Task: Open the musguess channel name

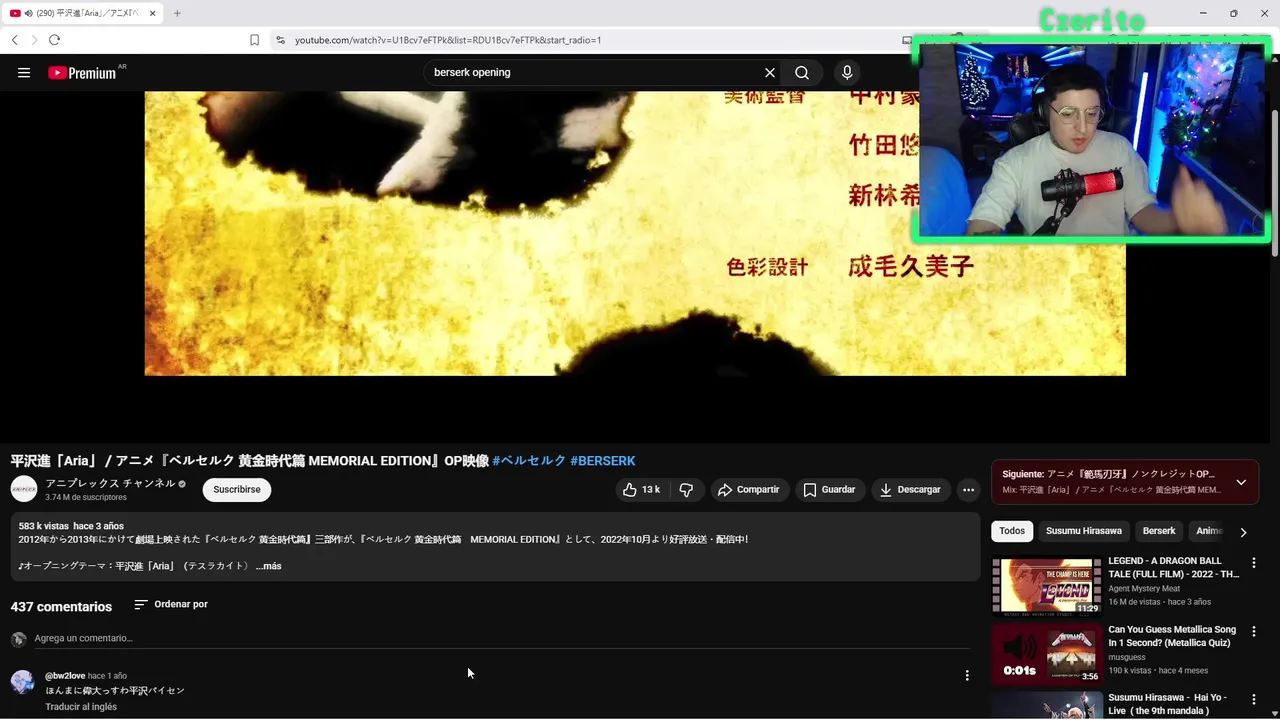Action: [x=1127, y=657]
